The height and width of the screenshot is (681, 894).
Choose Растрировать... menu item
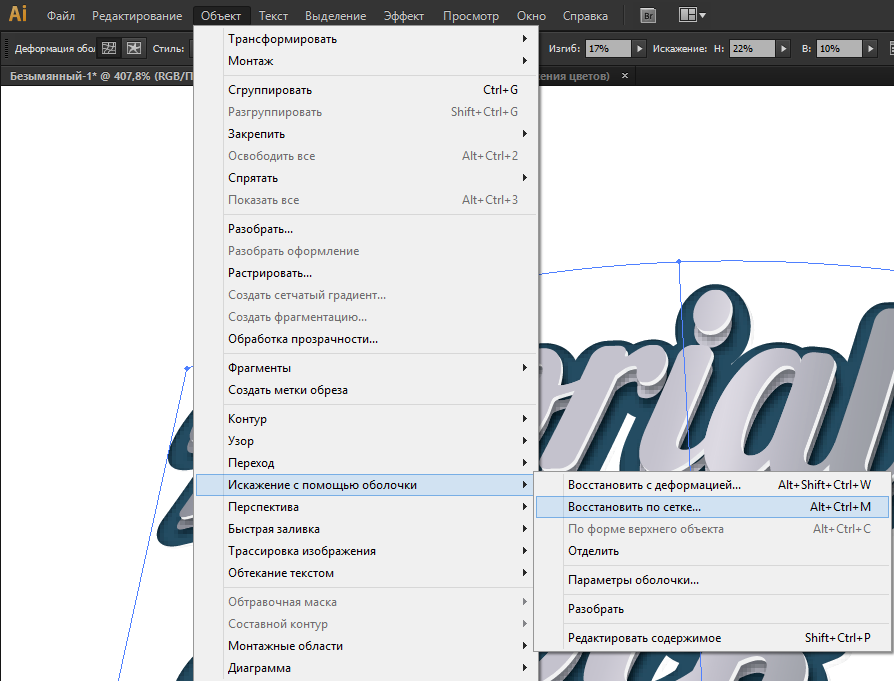(x=365, y=273)
